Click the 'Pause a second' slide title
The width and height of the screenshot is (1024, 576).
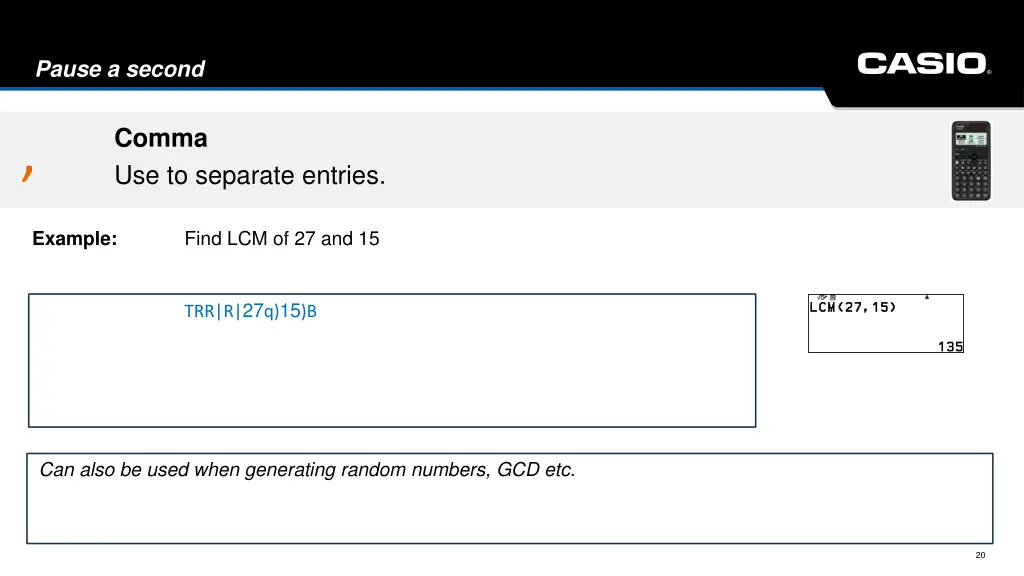click(120, 69)
